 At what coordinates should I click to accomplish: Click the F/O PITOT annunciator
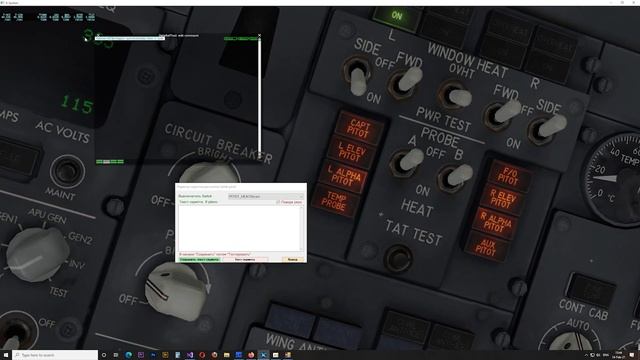509,176
